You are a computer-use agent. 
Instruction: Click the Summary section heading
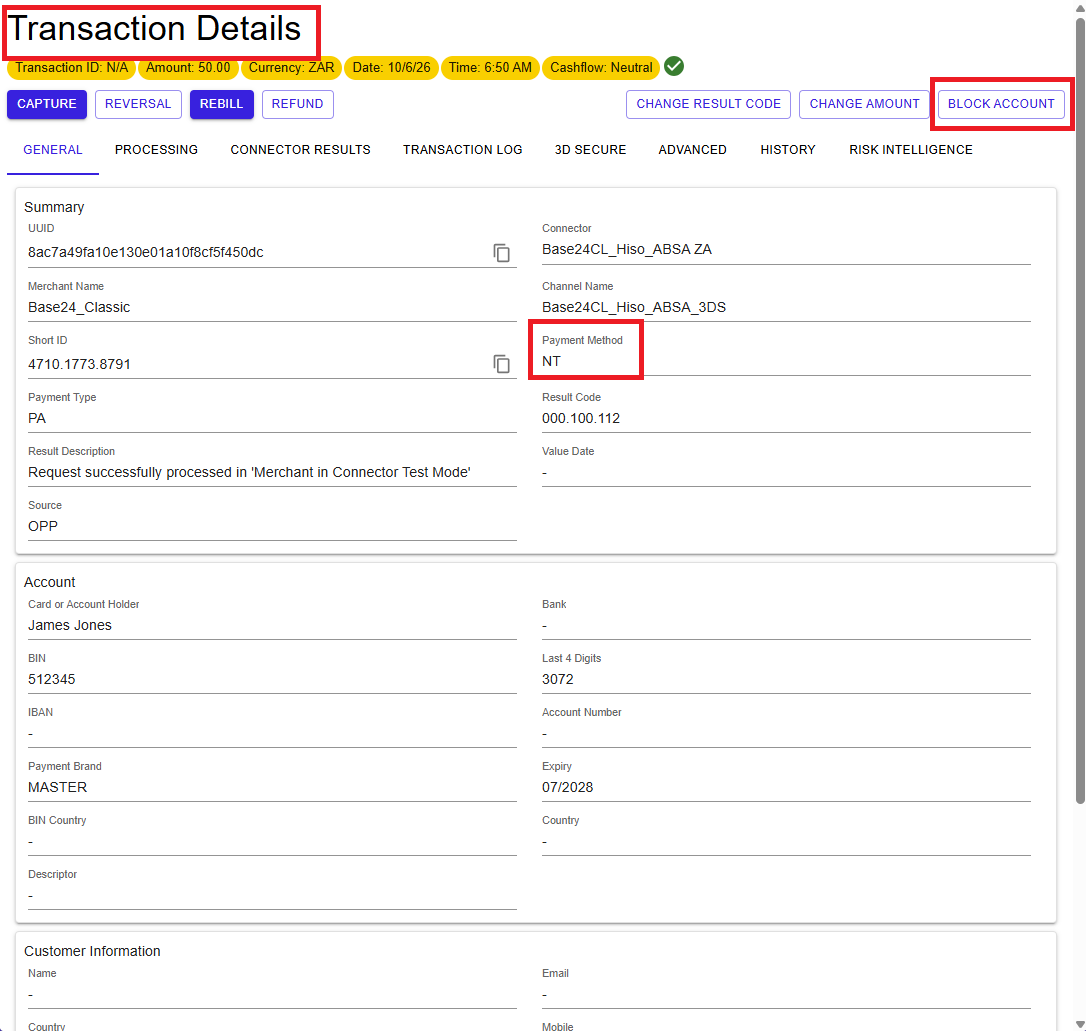54,207
